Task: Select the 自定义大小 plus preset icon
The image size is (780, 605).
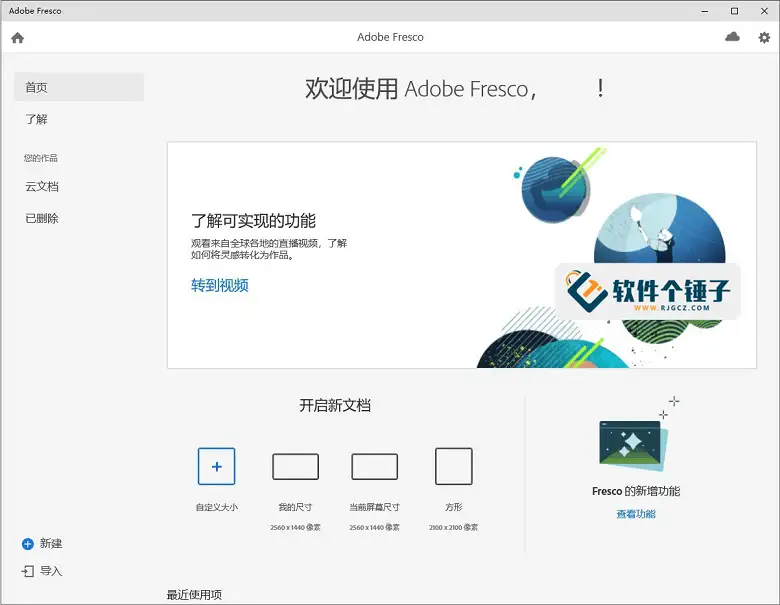Action: click(x=216, y=466)
